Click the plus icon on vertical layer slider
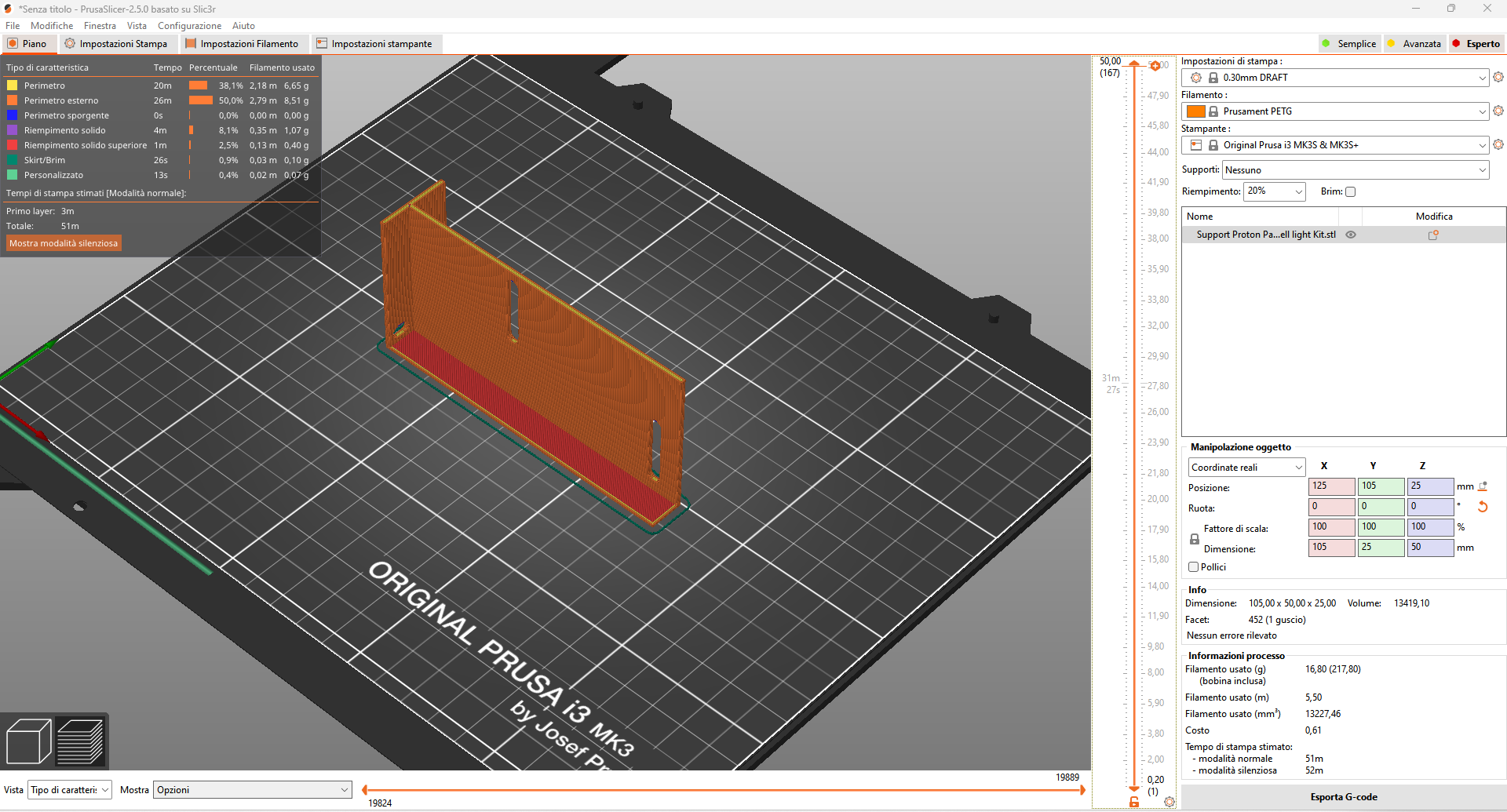This screenshot has width=1507, height=812. pos(1155,66)
